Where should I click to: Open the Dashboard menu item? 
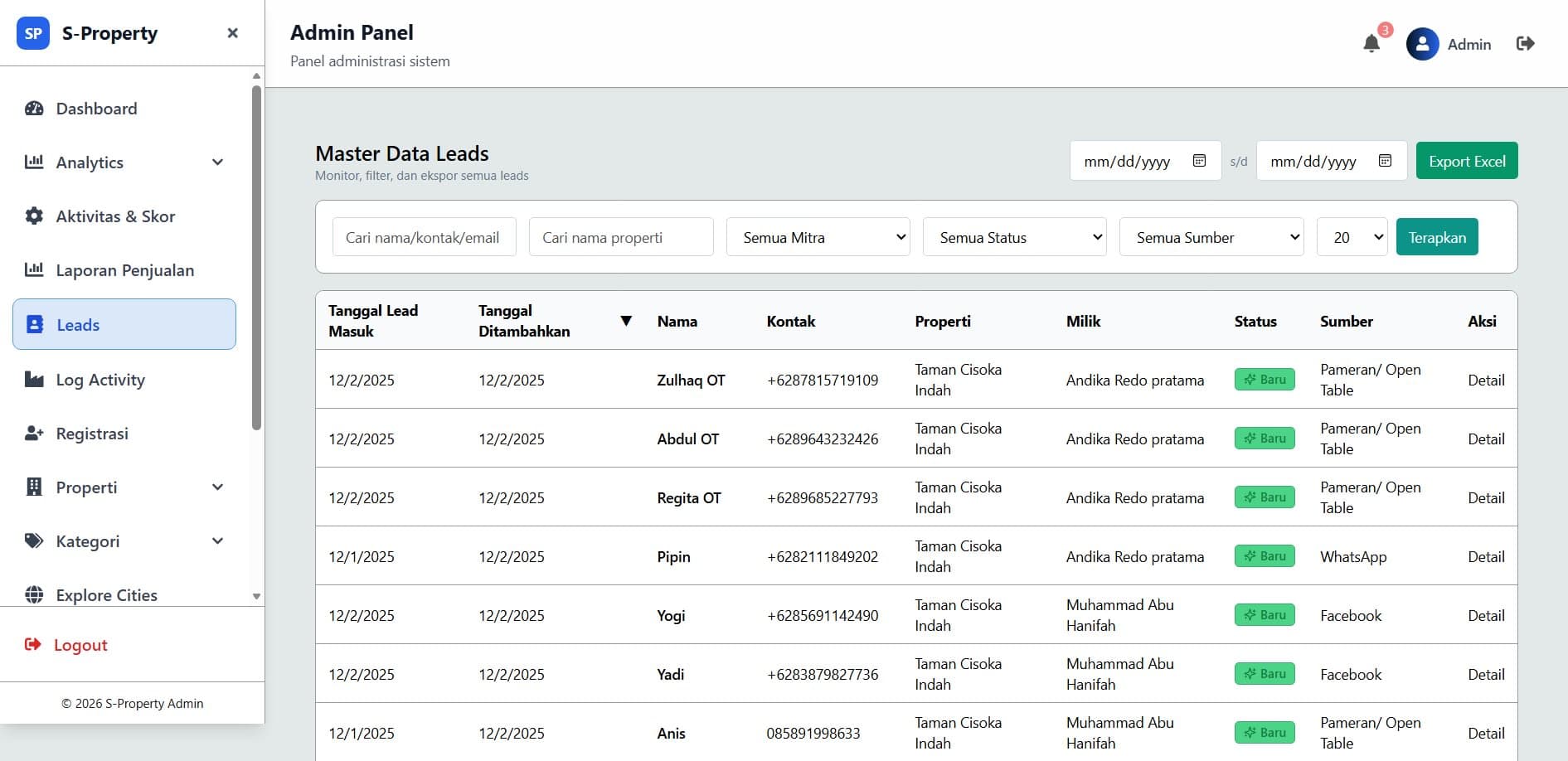[x=124, y=109]
